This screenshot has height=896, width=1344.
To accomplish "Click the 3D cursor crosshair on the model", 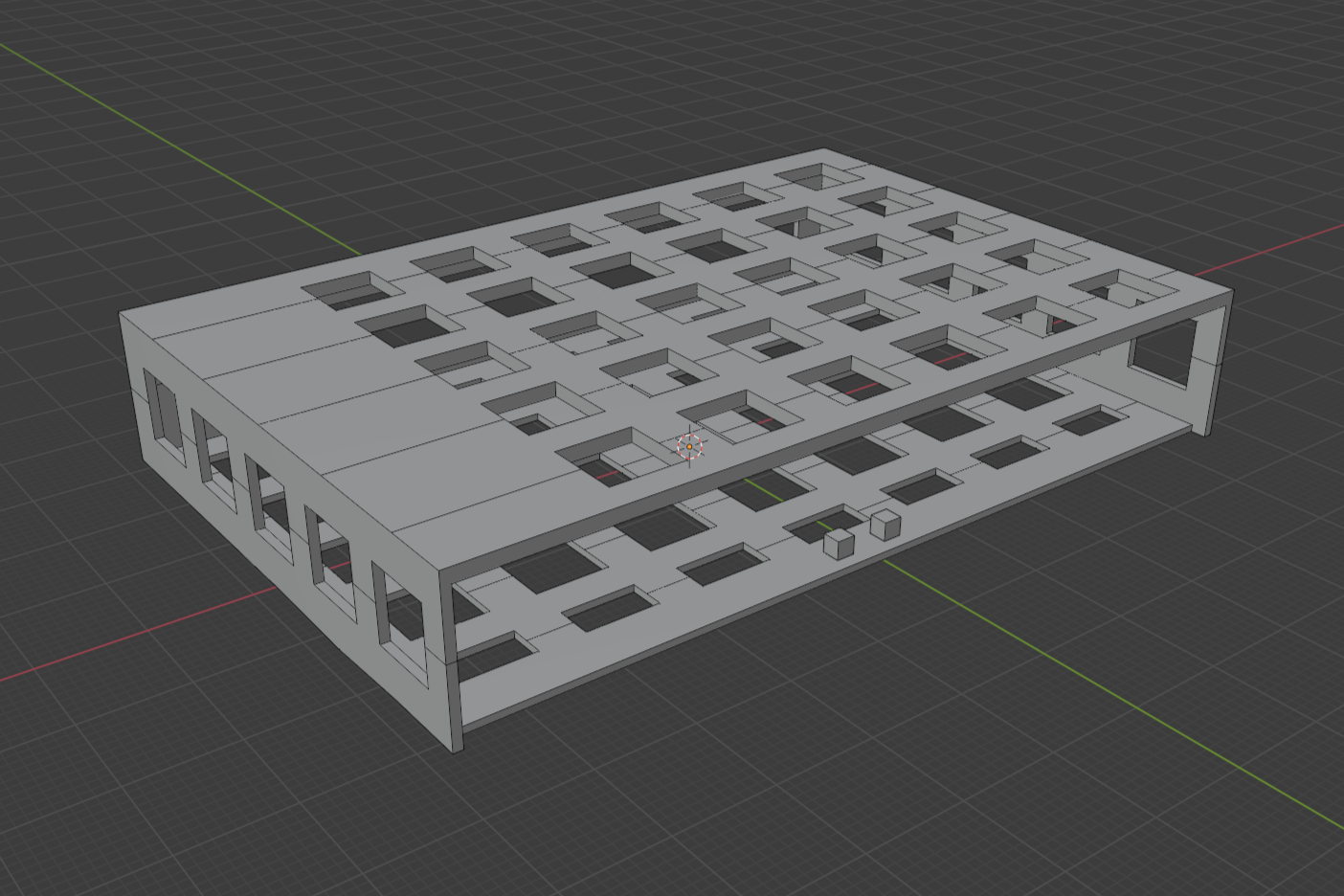I will (x=689, y=446).
